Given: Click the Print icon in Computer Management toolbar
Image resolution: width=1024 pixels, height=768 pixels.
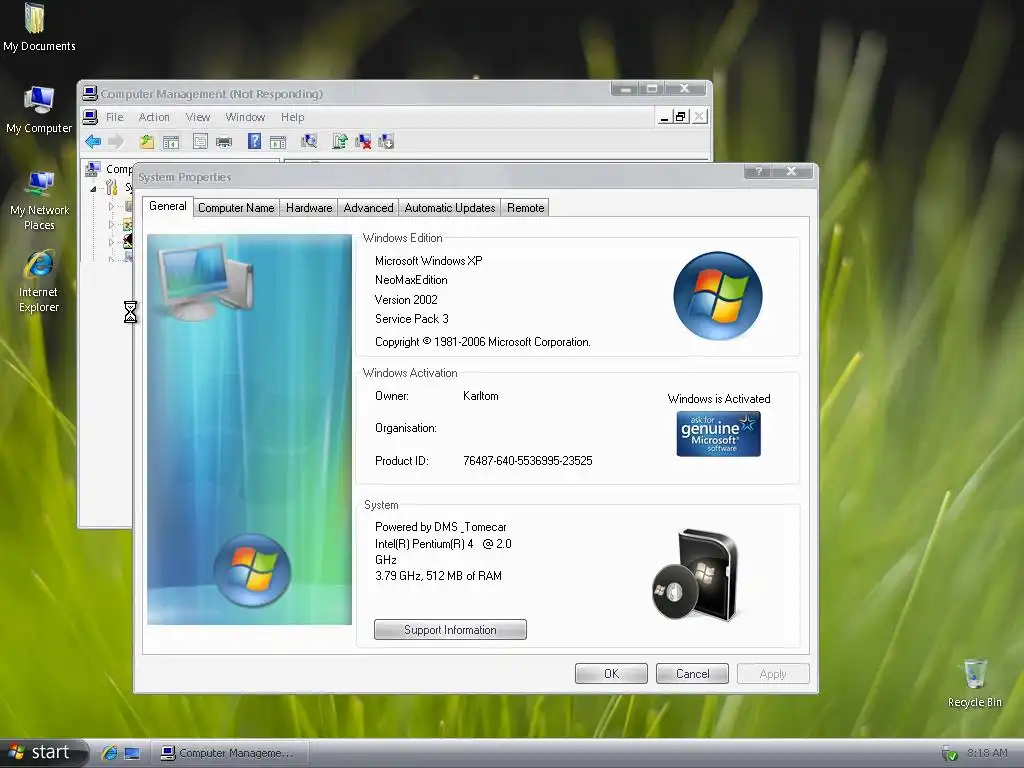Looking at the screenshot, I should coord(224,142).
